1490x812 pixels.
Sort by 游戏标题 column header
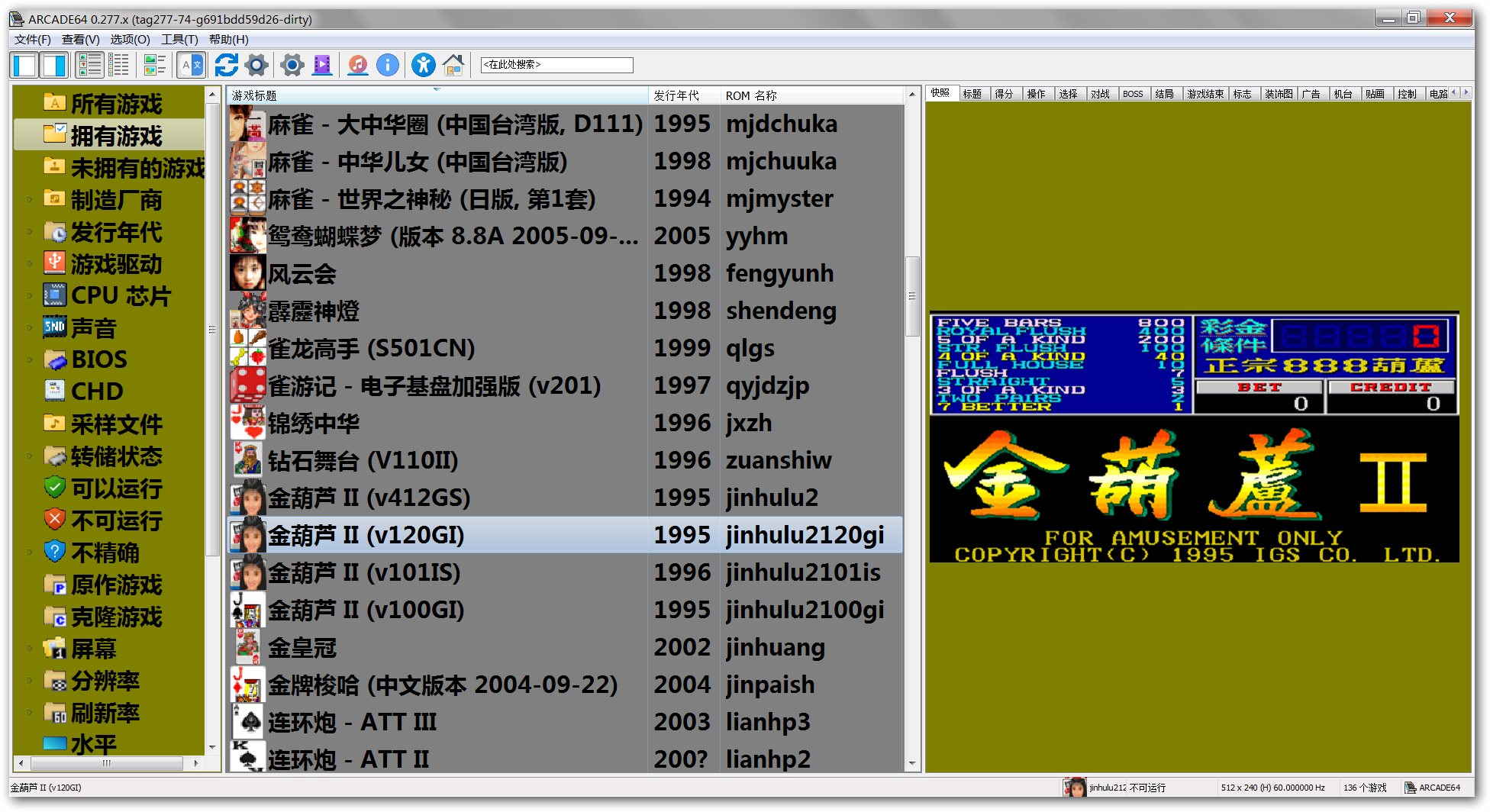pyautogui.click(x=437, y=95)
